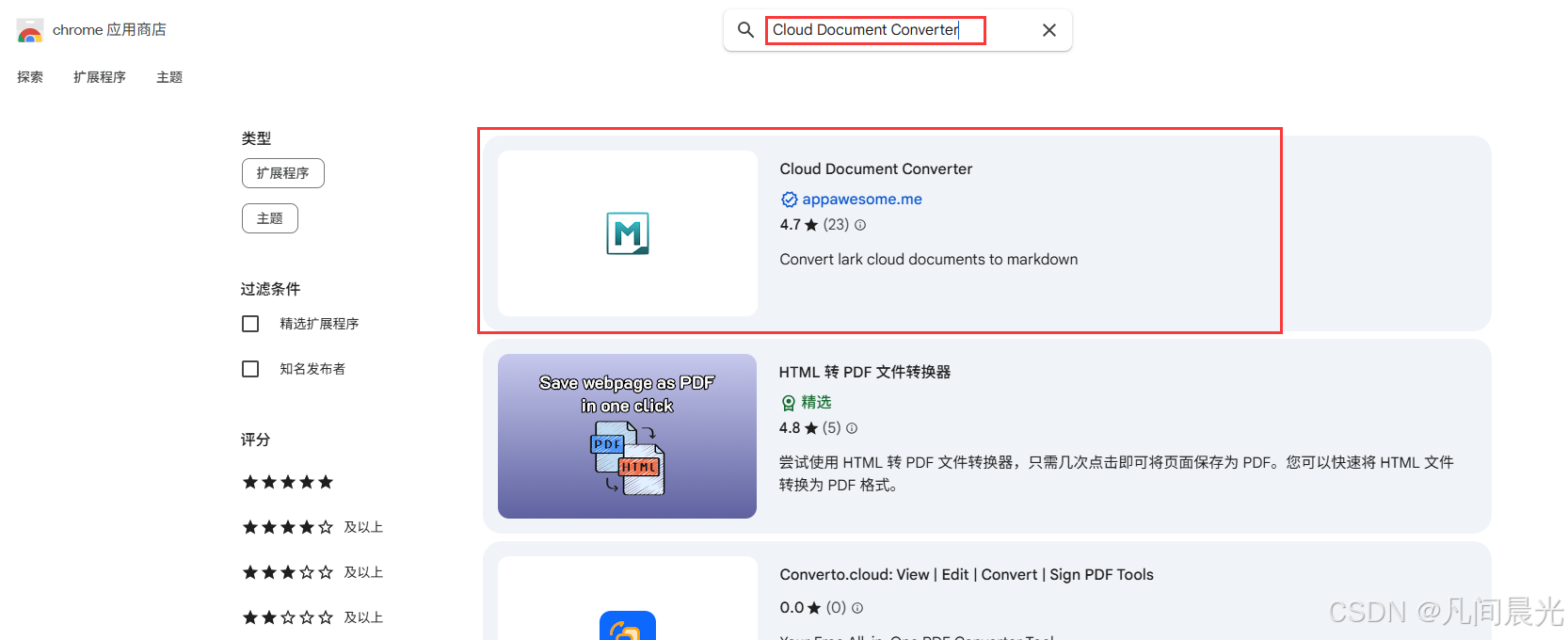Click the 4.8 rating star icon
The width and height of the screenshot is (1568, 640).
811,428
